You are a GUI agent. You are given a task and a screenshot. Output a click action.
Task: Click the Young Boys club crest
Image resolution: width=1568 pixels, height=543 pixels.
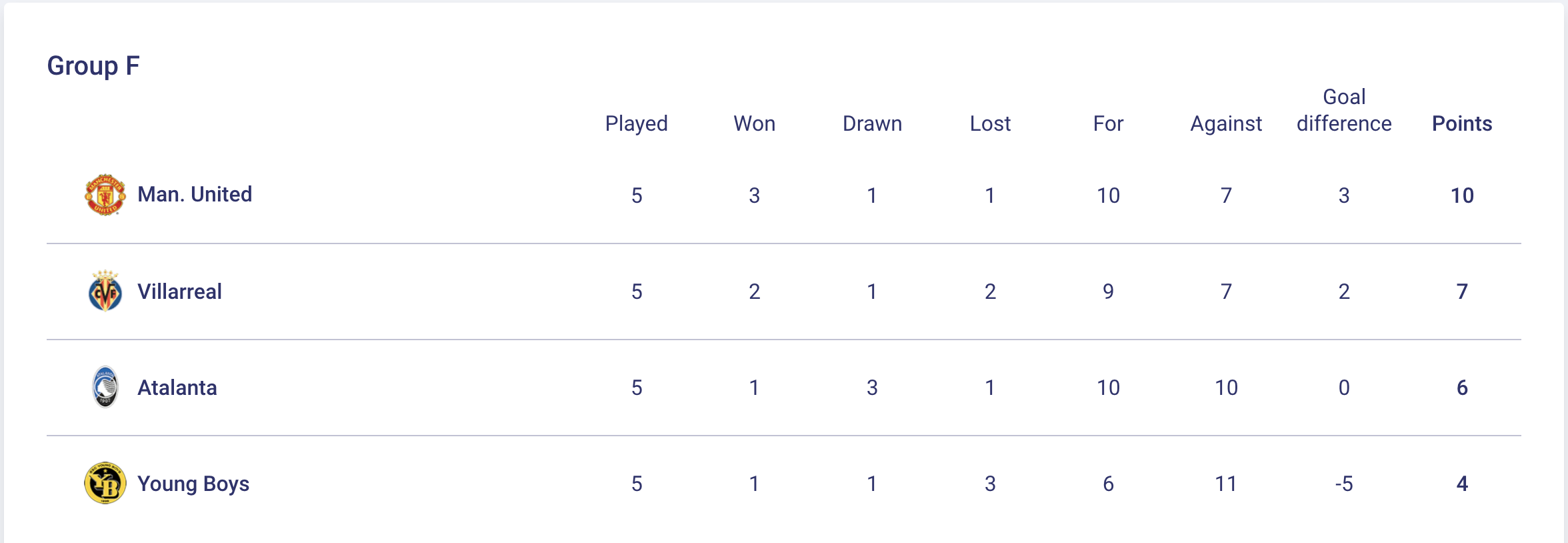pyautogui.click(x=105, y=484)
